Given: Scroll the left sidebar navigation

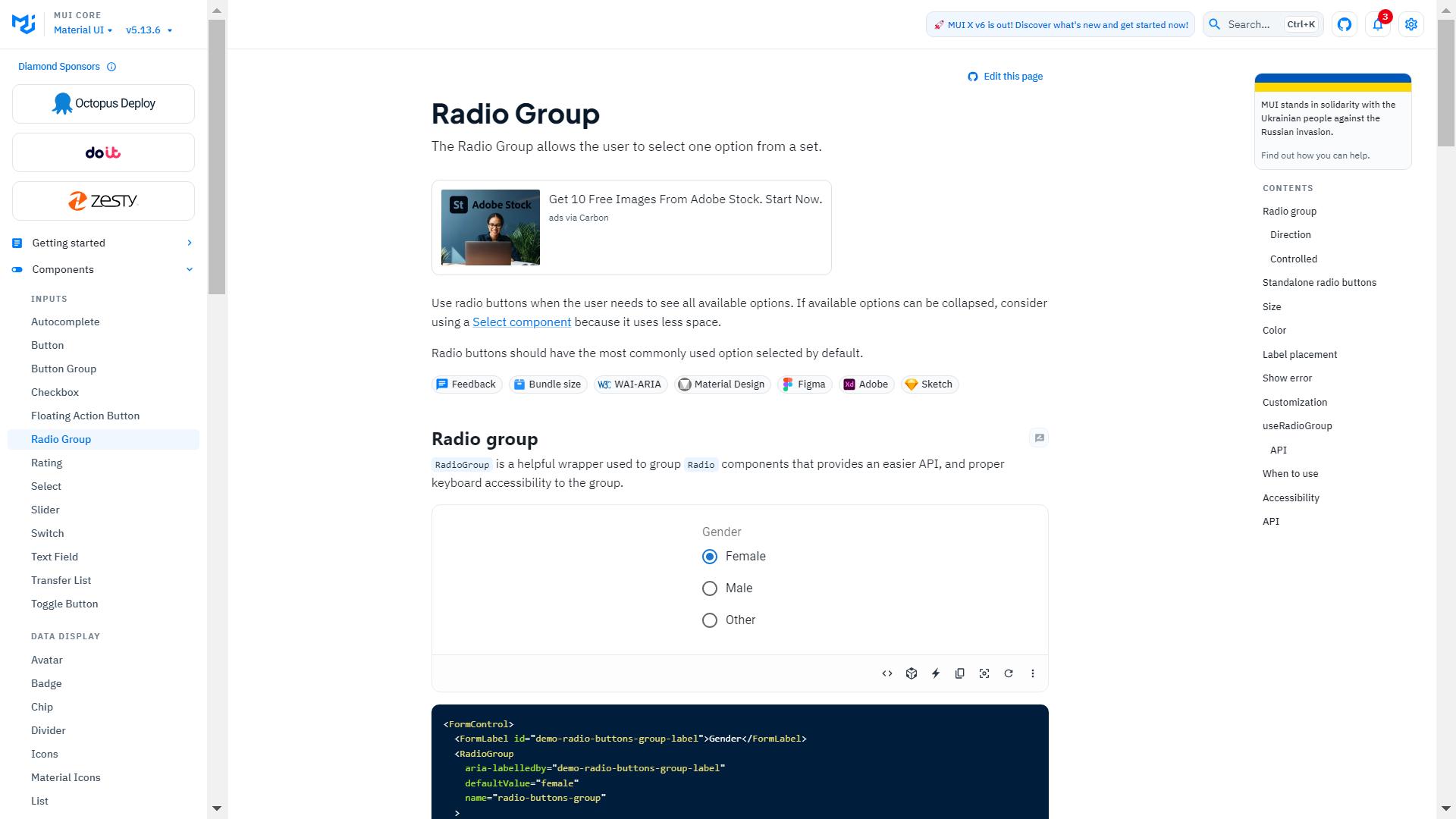Looking at the screenshot, I should click(216, 808).
